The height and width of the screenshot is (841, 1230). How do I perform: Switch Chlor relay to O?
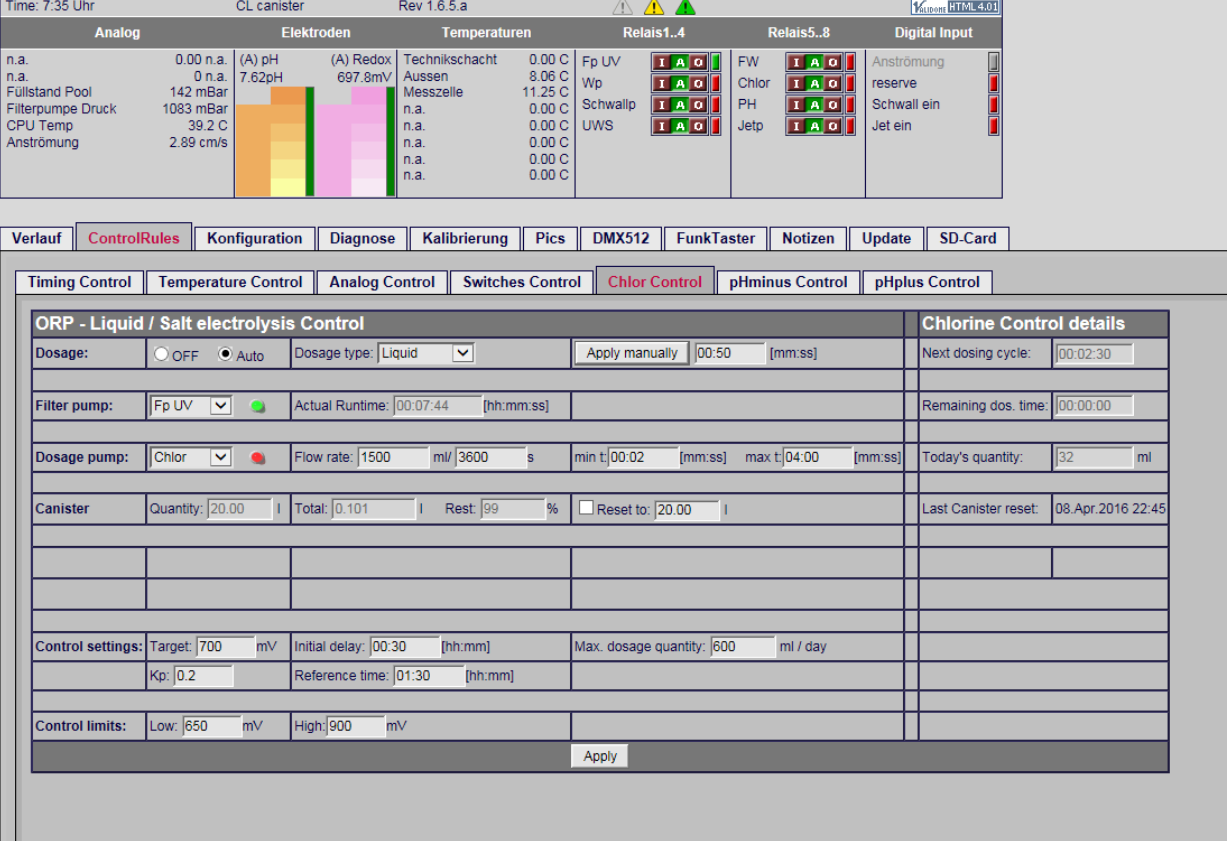[832, 83]
